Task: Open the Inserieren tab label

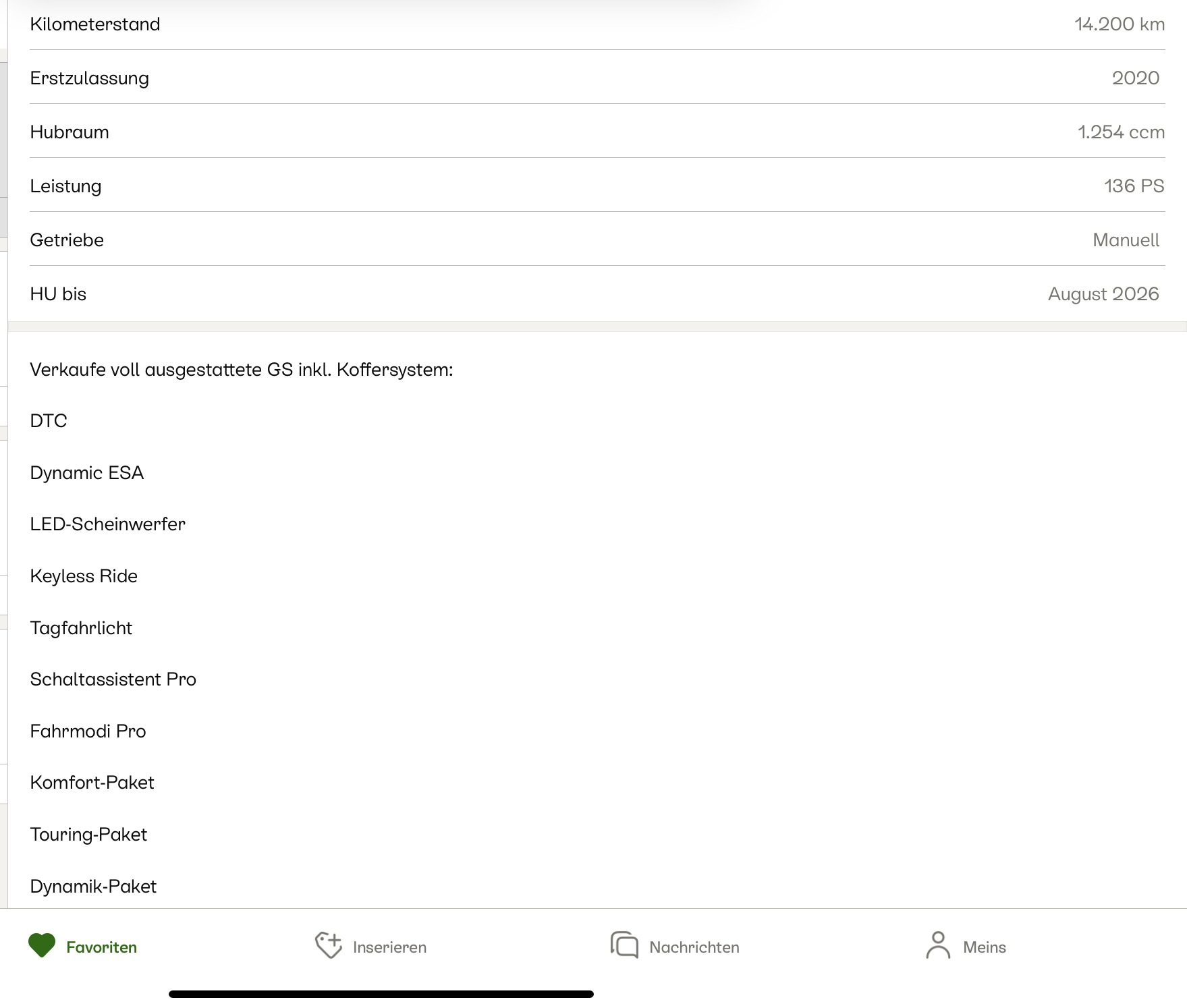Action: pyautogui.click(x=389, y=947)
